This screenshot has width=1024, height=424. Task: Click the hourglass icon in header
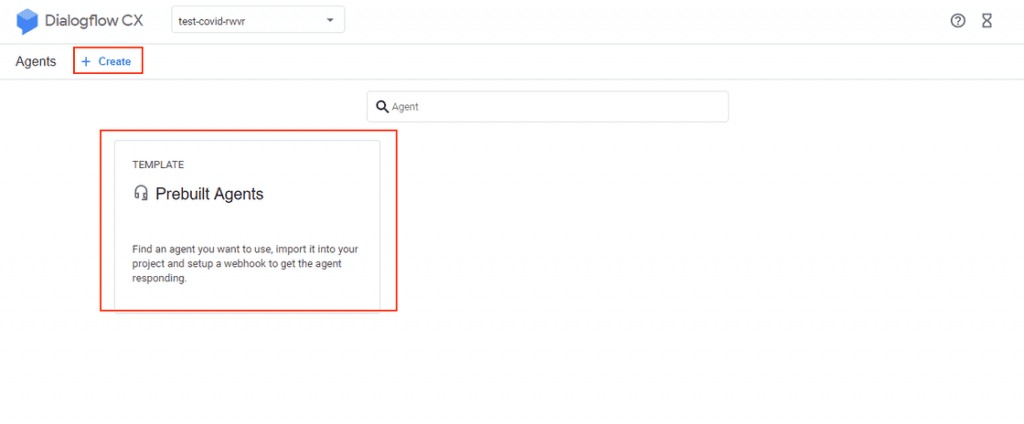coord(987,21)
